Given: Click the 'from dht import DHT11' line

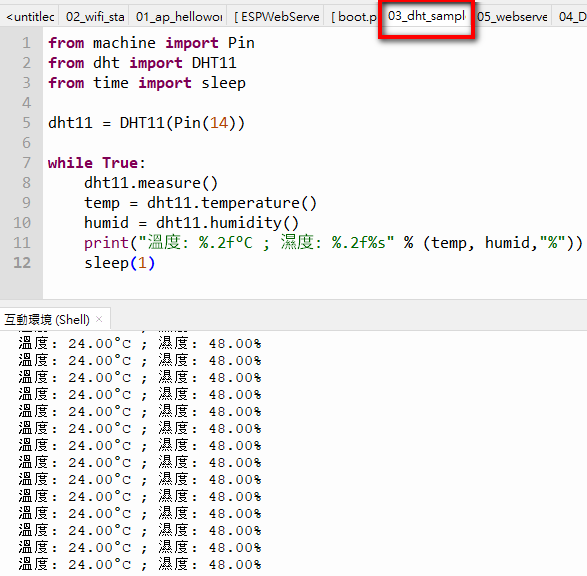Looking at the screenshot, I should (x=142, y=63).
